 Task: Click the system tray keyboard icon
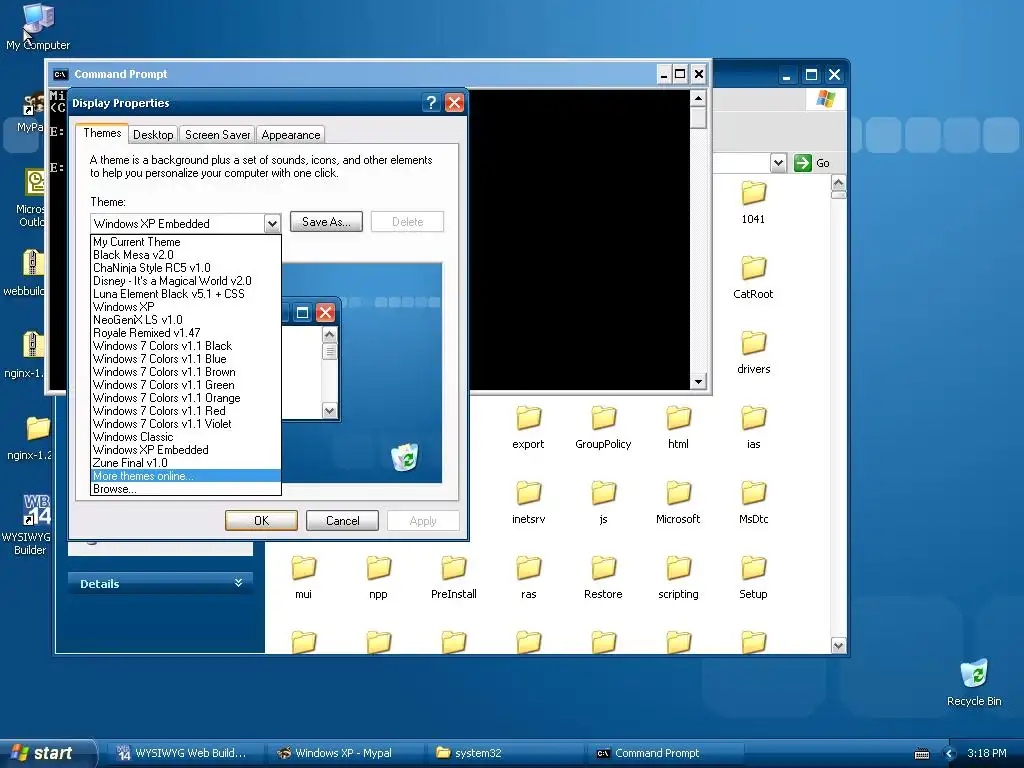pyautogui.click(x=921, y=754)
